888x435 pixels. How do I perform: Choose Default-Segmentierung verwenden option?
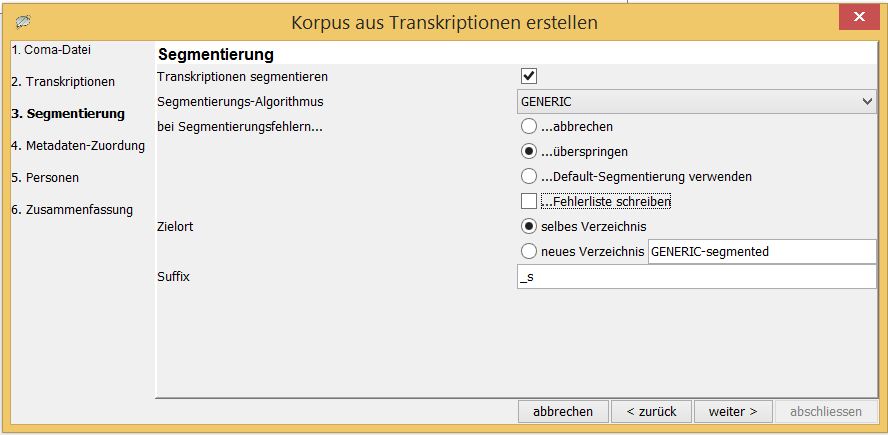529,176
